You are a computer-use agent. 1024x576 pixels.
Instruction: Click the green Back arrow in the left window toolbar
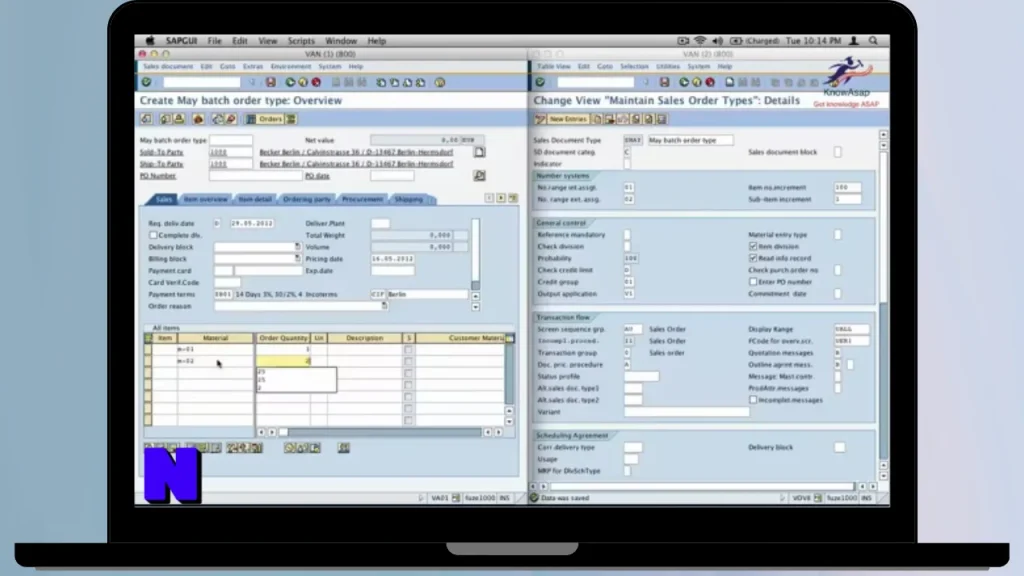(290, 82)
